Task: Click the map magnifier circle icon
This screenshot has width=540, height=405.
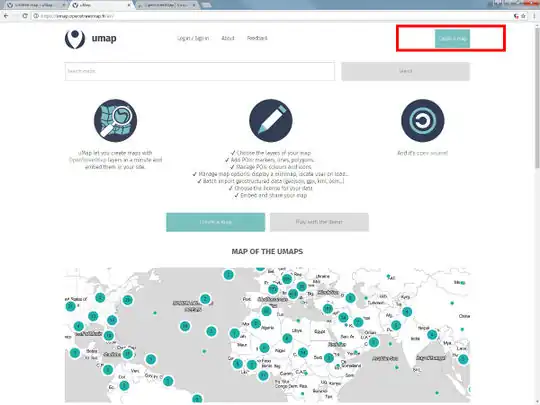Action: point(115,121)
